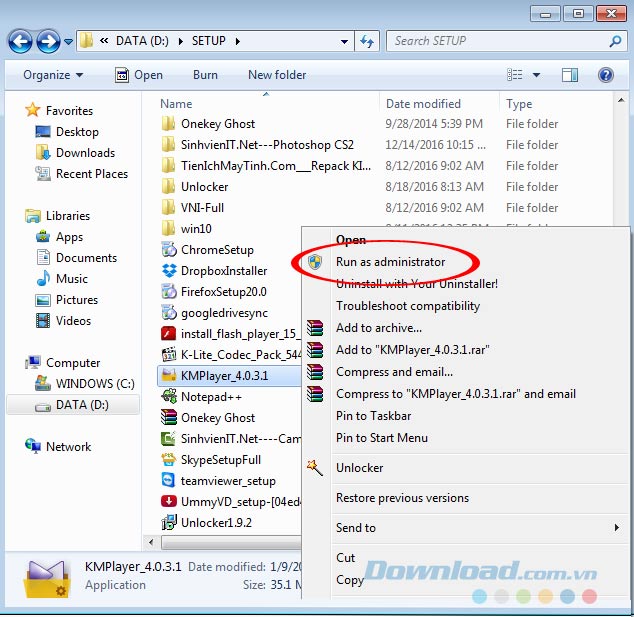Select the teamviewer_setup icon

[x=169, y=481]
